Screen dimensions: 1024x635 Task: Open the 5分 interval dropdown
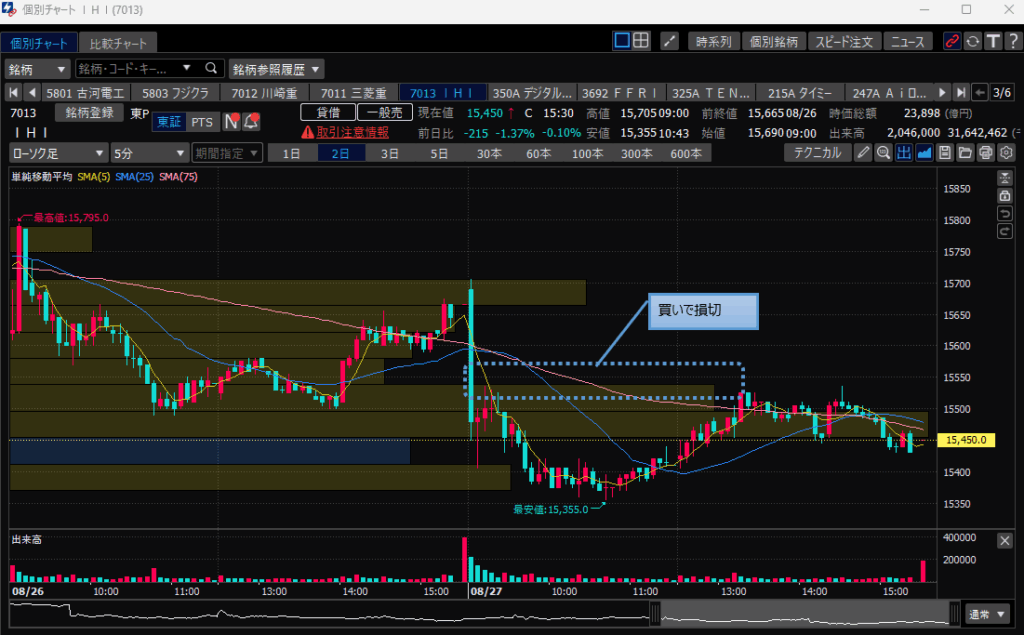tap(148, 153)
